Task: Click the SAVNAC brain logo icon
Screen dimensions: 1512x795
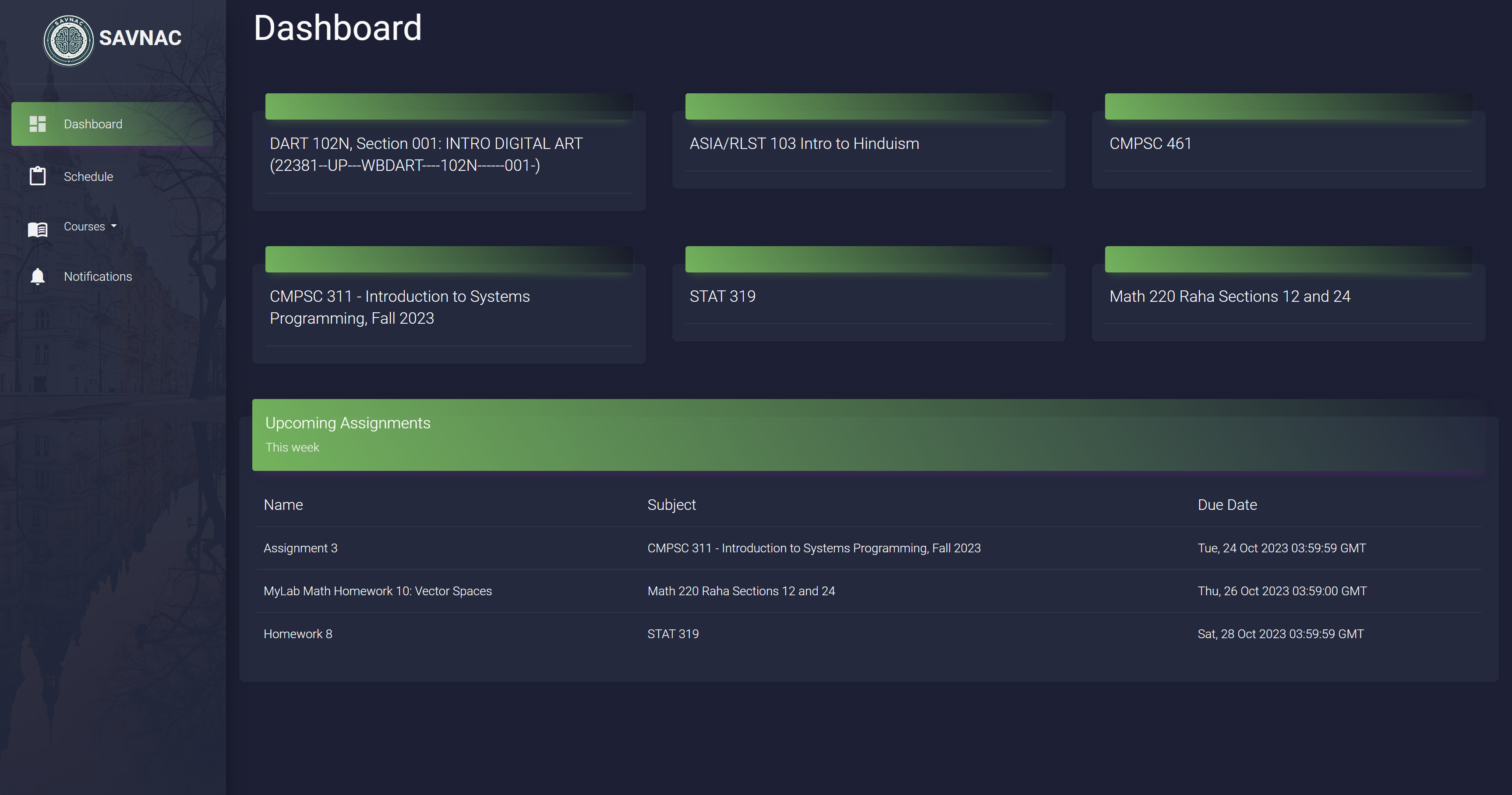Action: [68, 40]
